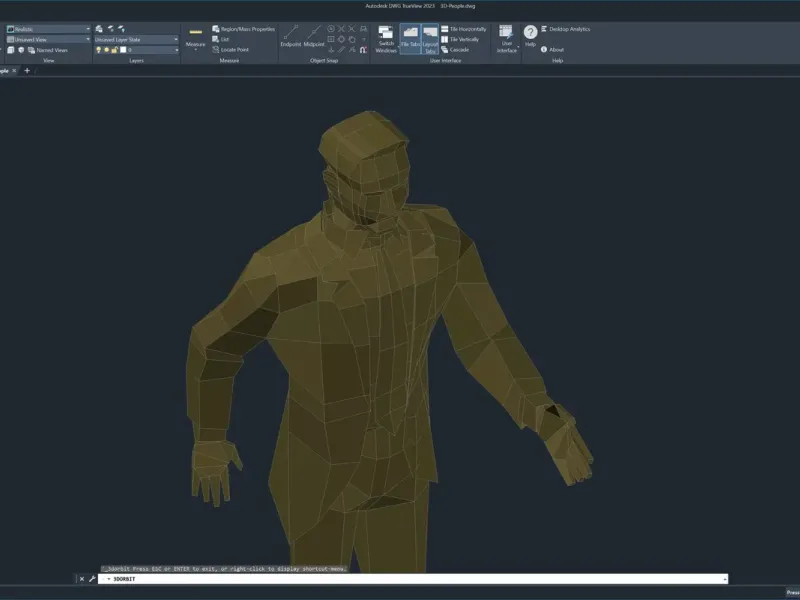The width and height of the screenshot is (800, 600).
Task: Toggle the File Tabs button
Action: tap(410, 38)
